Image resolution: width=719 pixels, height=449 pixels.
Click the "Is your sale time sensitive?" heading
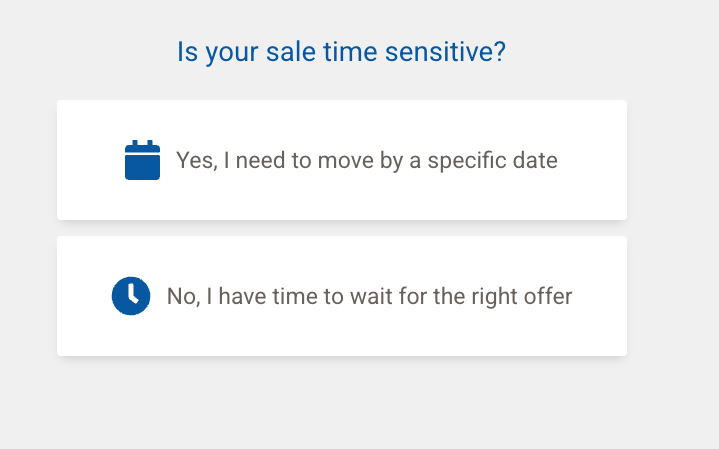click(x=341, y=52)
